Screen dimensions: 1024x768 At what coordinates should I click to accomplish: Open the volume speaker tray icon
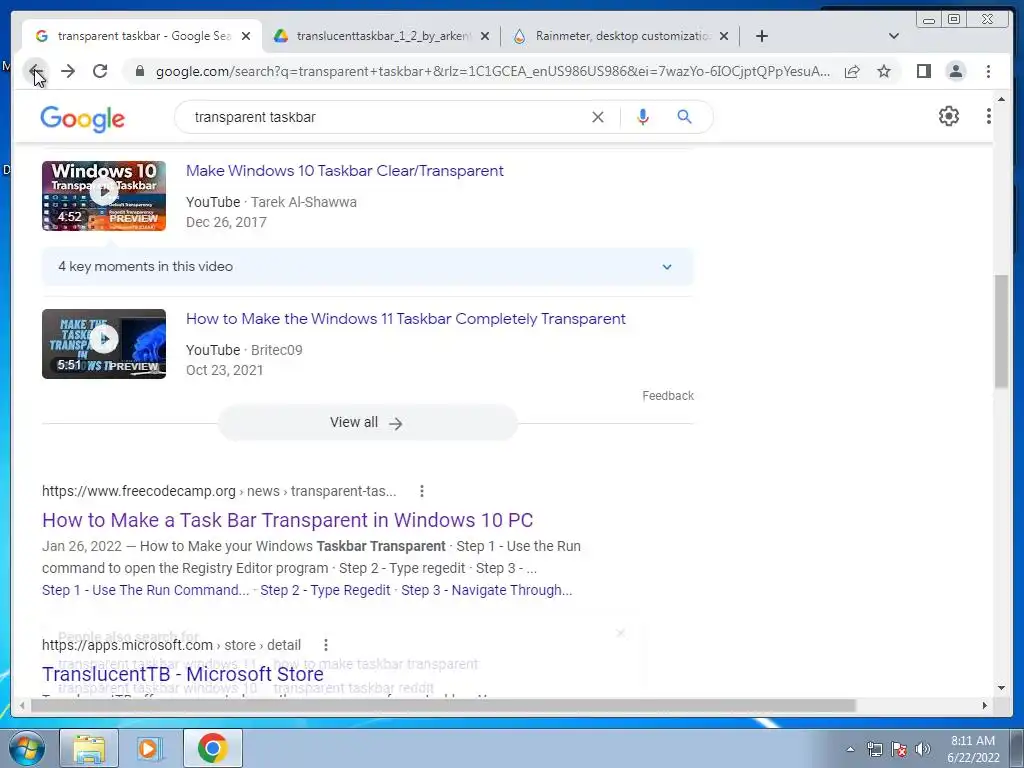coord(923,749)
